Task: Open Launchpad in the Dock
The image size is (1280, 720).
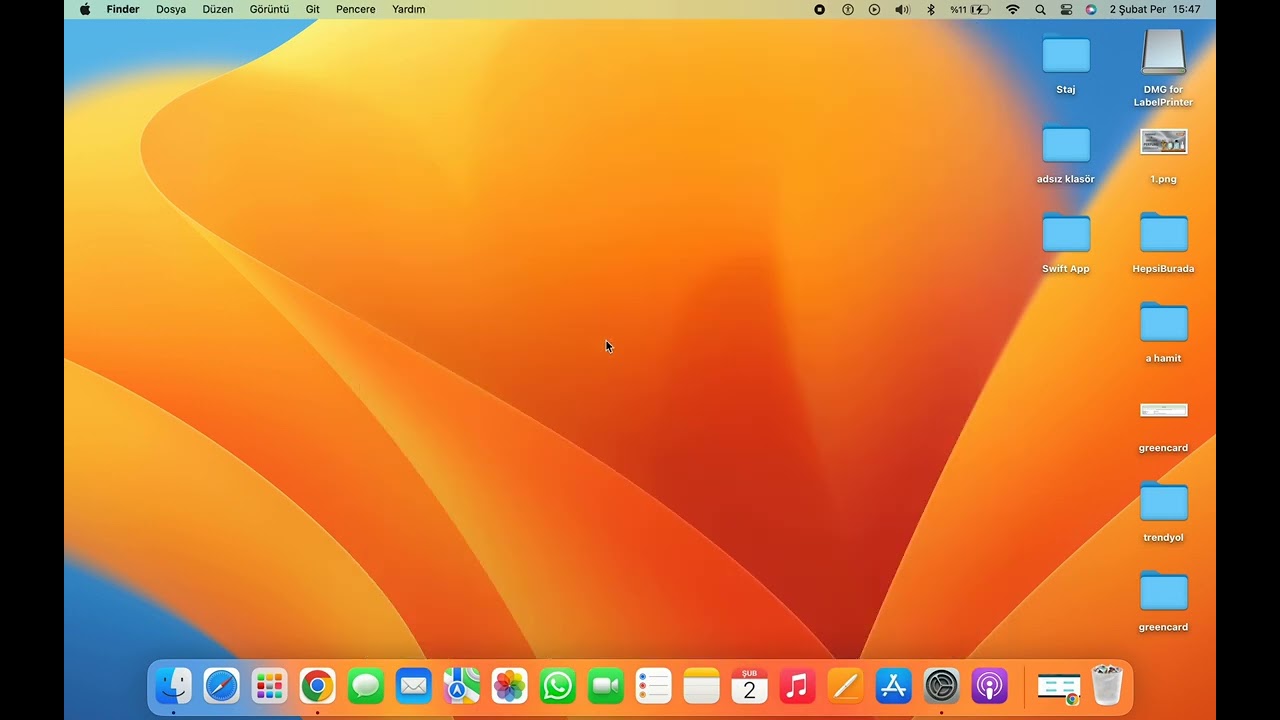Action: coord(269,686)
